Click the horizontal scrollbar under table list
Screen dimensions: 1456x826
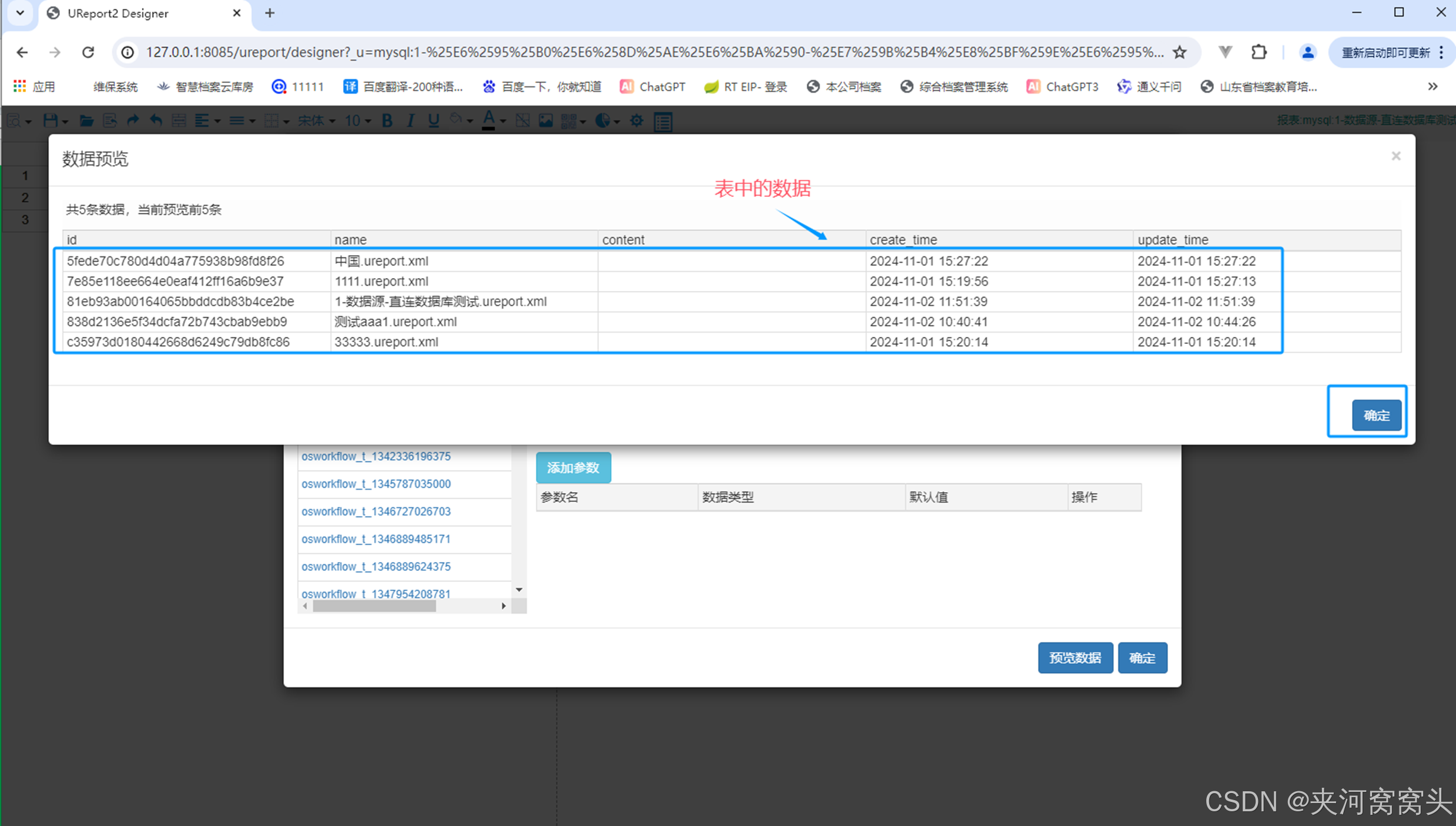pyautogui.click(x=374, y=606)
